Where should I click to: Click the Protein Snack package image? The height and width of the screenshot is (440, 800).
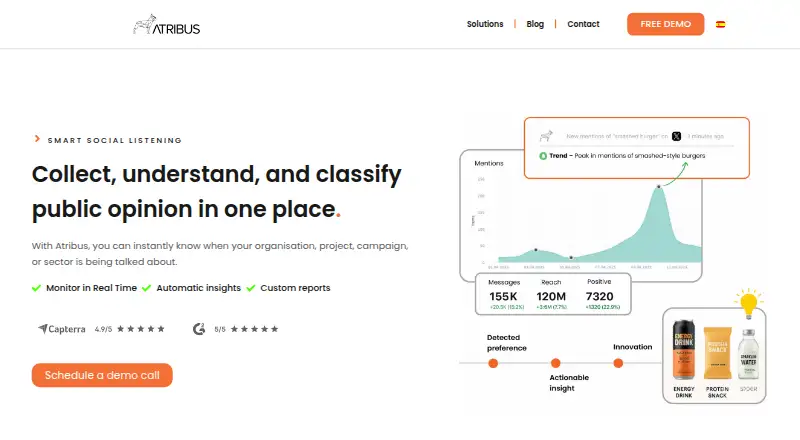click(x=717, y=353)
